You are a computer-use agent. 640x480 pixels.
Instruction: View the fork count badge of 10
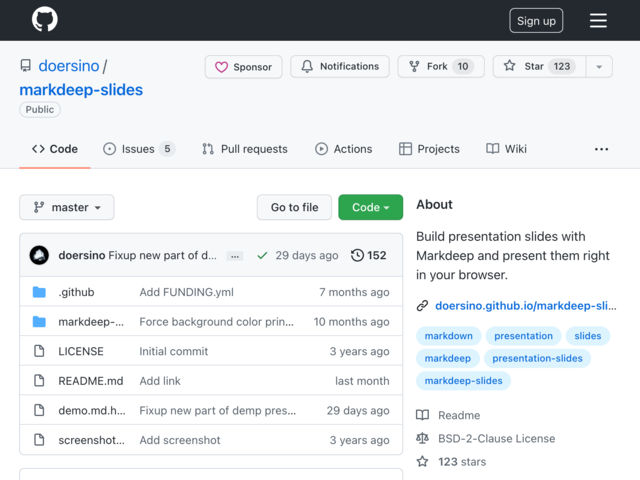[x=462, y=66]
